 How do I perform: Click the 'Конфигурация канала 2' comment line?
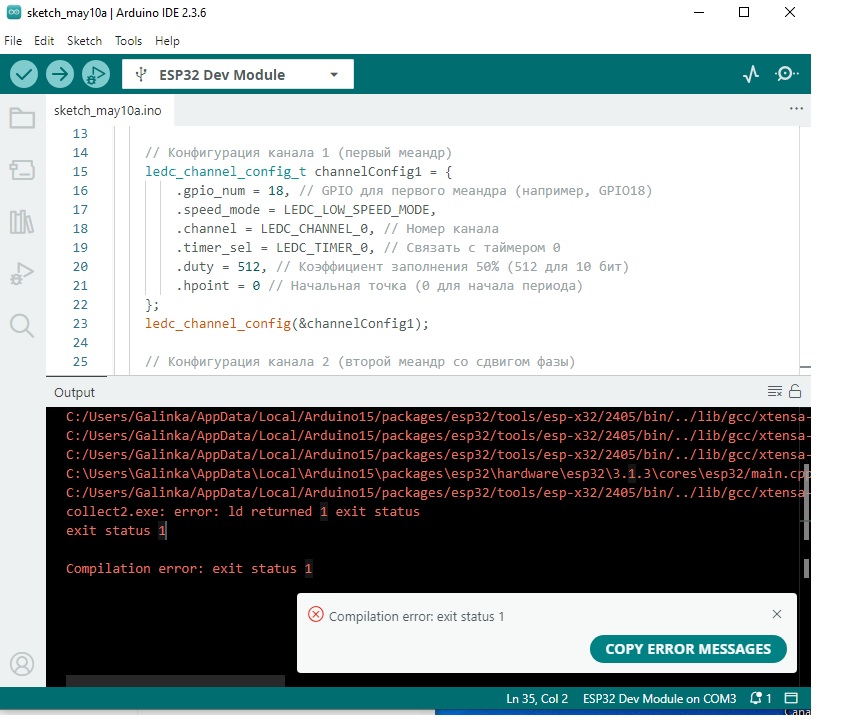(360, 362)
